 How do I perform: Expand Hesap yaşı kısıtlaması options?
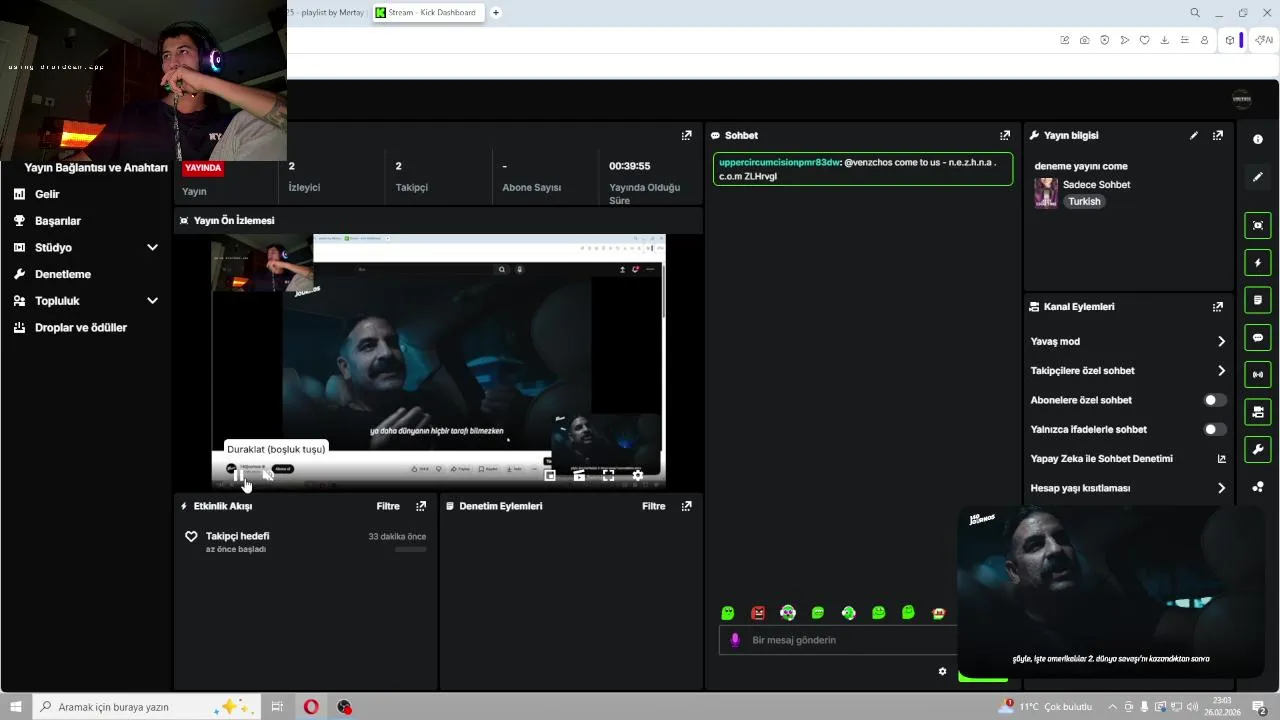(1221, 488)
